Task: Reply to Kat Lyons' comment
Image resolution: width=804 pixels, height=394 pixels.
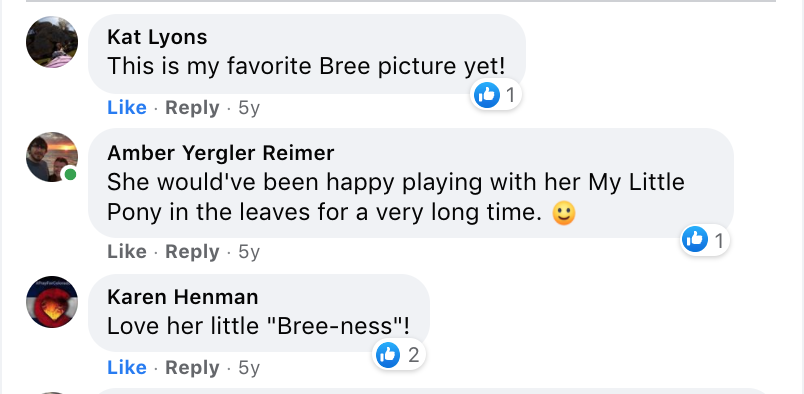Action: [x=192, y=108]
